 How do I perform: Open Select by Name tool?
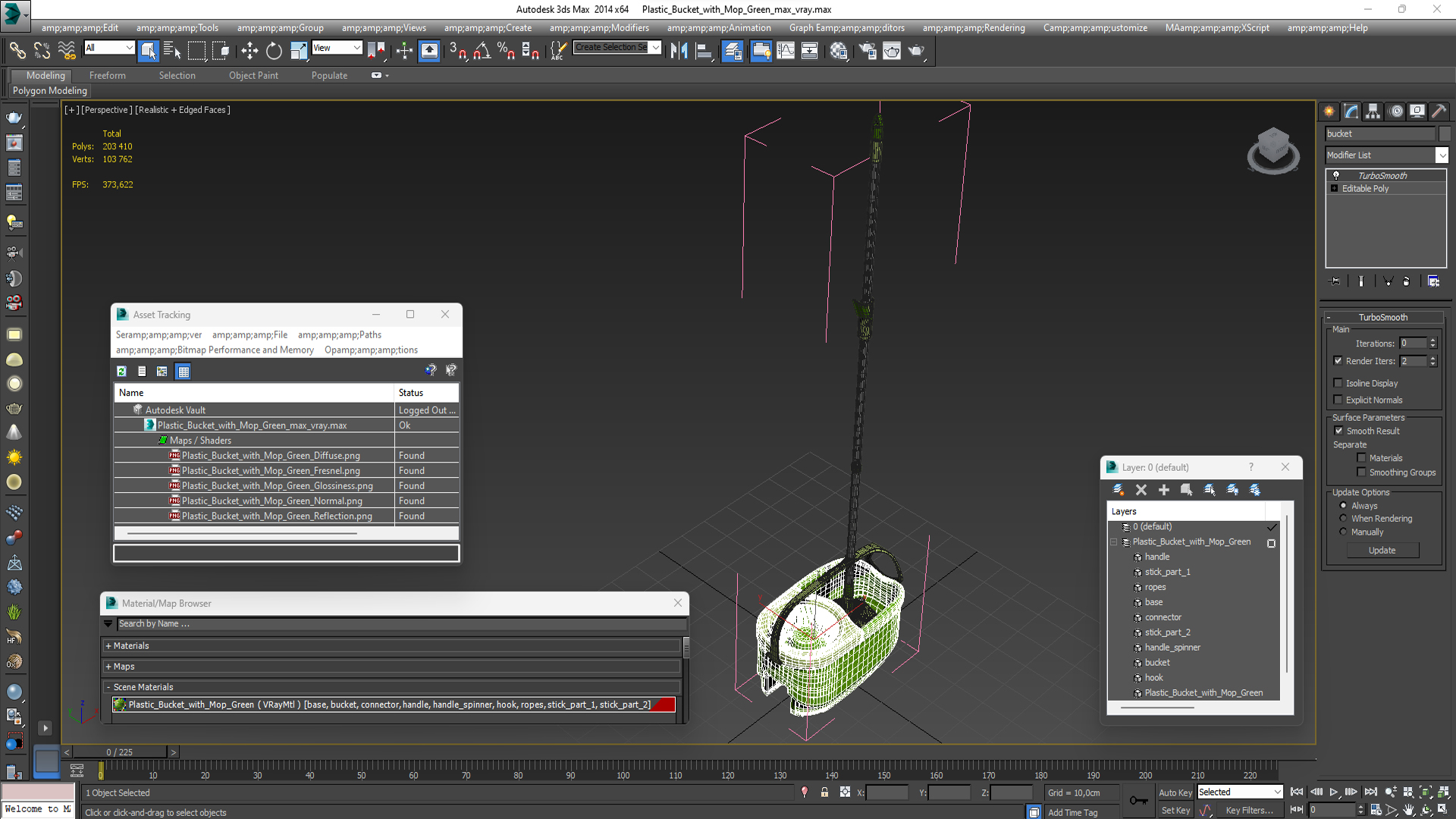172,51
